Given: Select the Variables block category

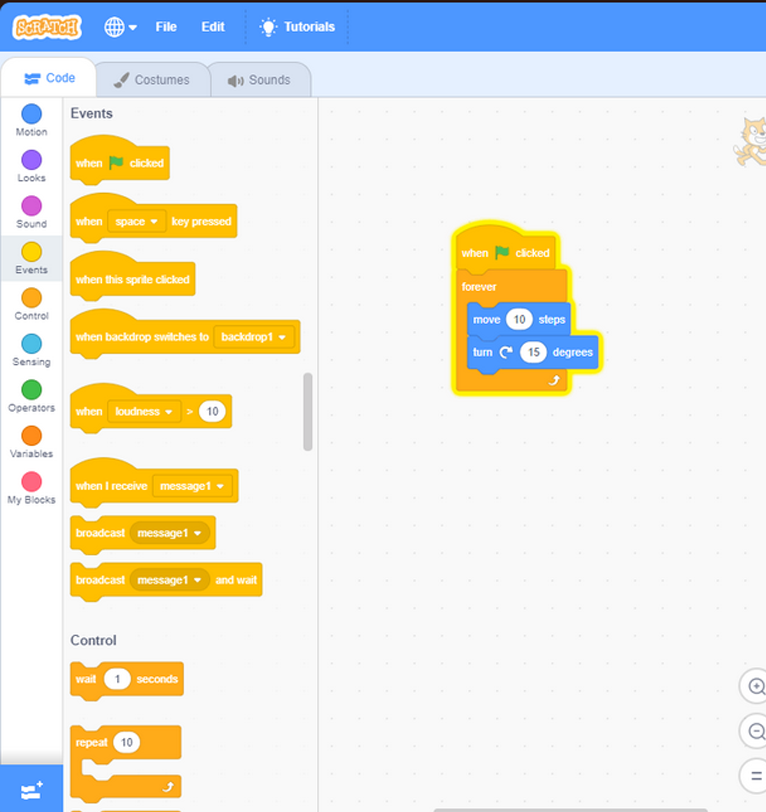Looking at the screenshot, I should [31, 442].
